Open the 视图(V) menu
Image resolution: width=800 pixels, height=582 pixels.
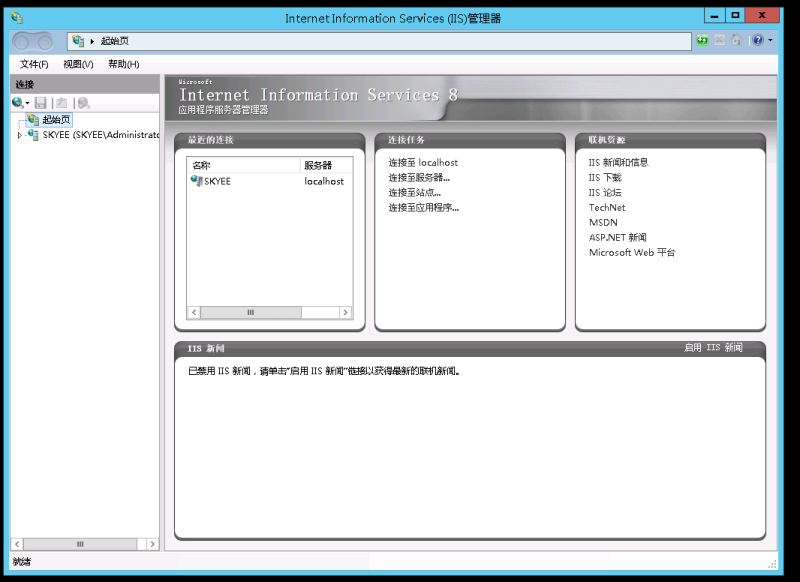[x=78, y=64]
